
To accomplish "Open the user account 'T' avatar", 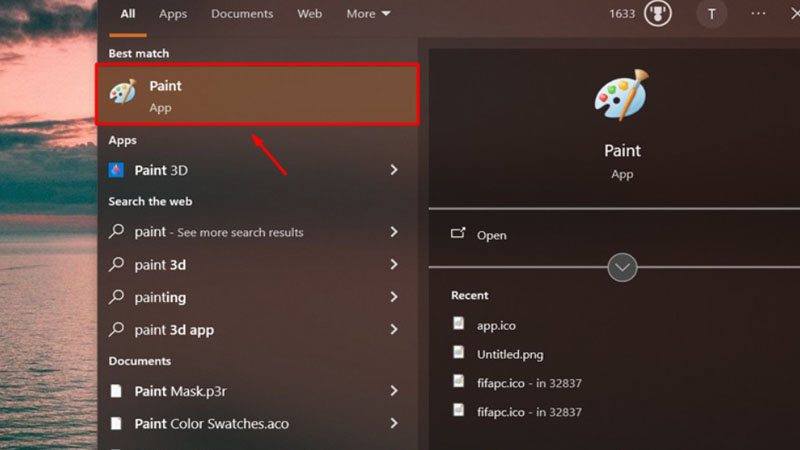I will (x=711, y=14).
